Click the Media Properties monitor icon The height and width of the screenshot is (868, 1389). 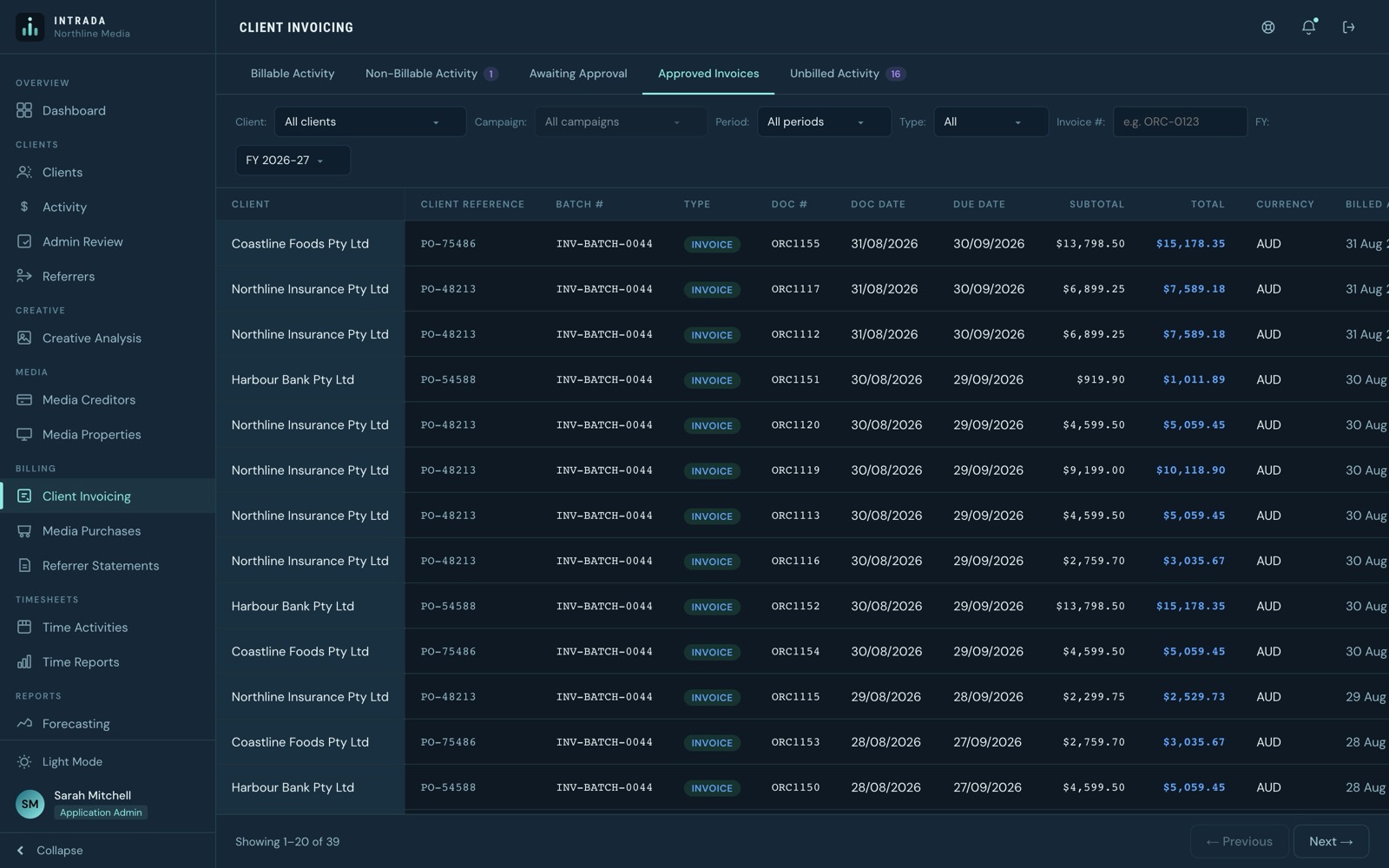(x=24, y=434)
